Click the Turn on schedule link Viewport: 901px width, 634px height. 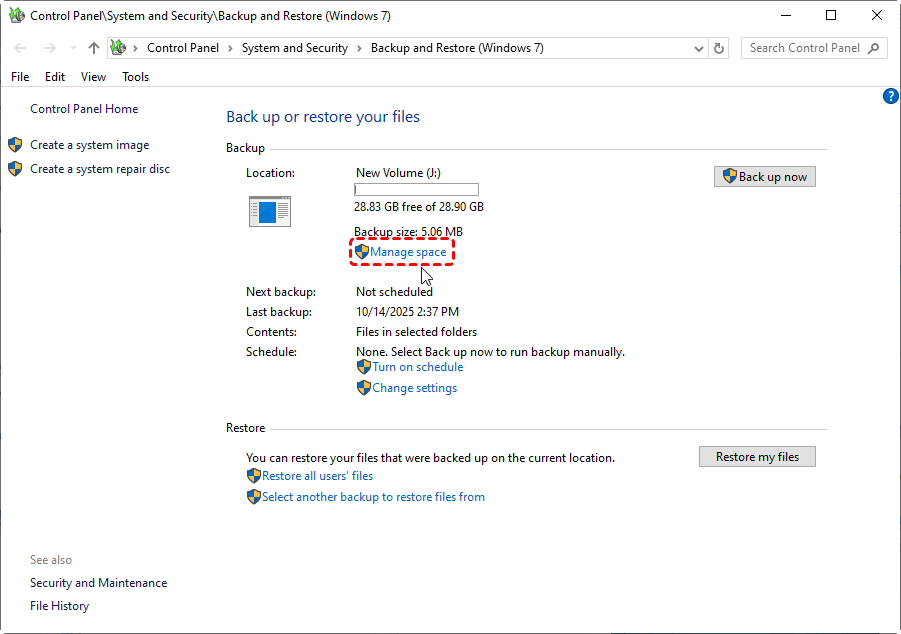[x=417, y=367]
